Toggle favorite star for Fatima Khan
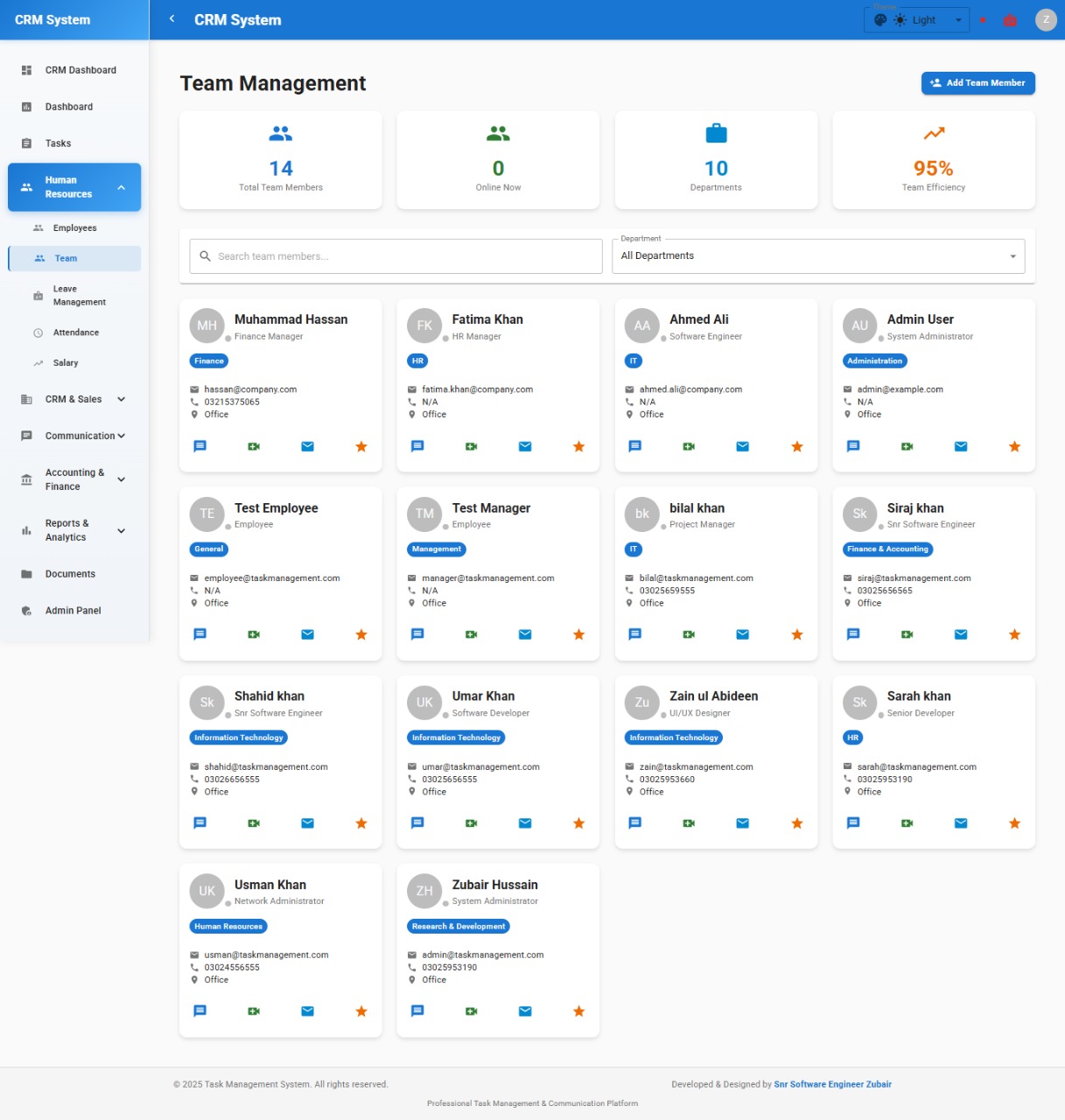This screenshot has height=1120, width=1065. pyautogui.click(x=578, y=446)
